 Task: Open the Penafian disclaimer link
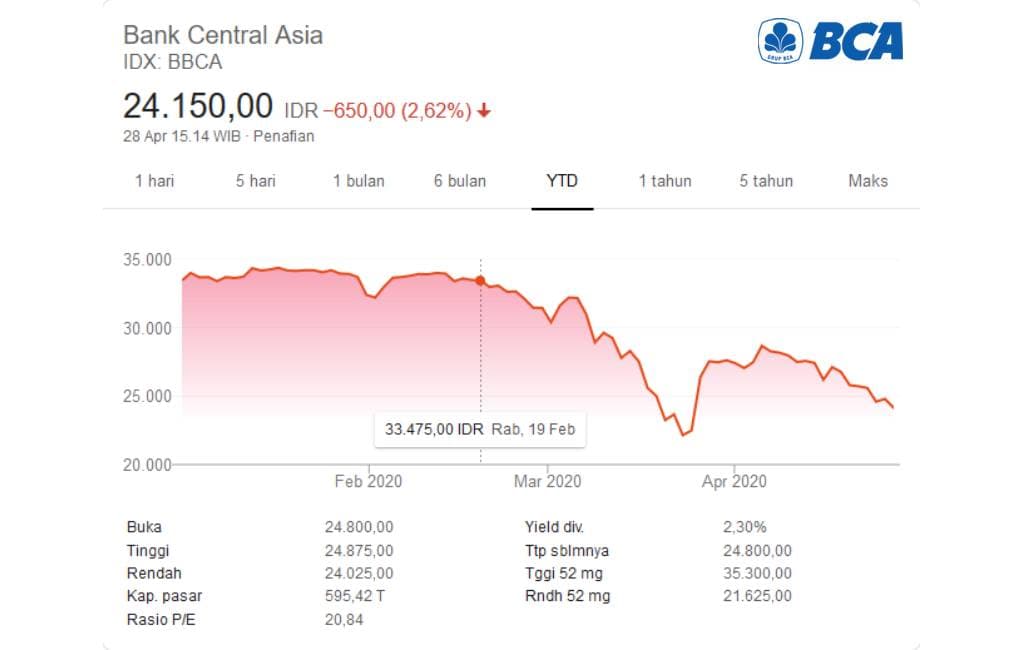[x=286, y=136]
